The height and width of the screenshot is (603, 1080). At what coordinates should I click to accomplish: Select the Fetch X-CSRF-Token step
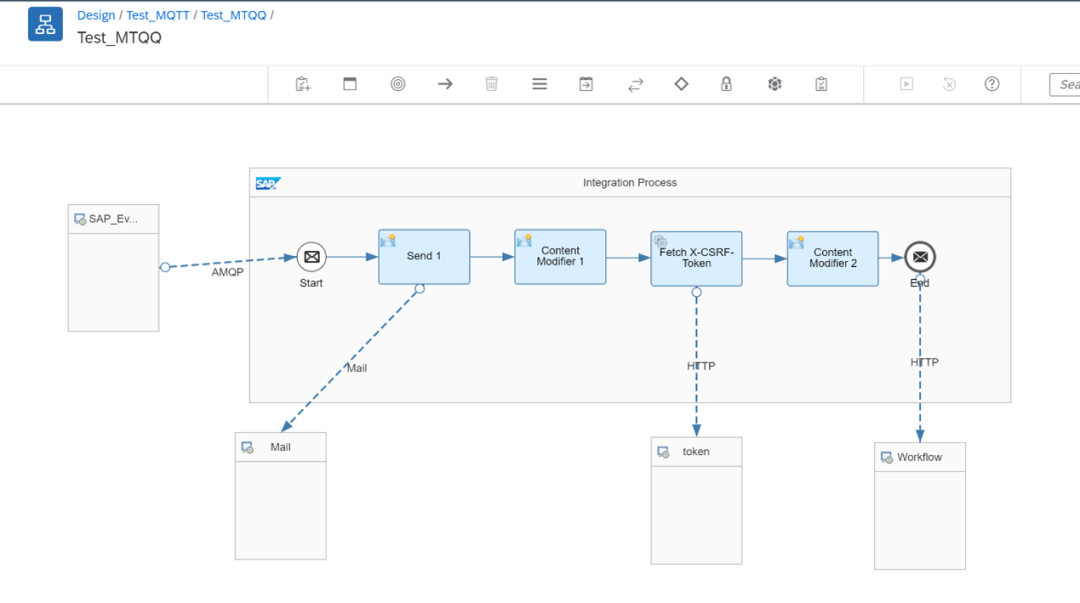click(x=696, y=258)
